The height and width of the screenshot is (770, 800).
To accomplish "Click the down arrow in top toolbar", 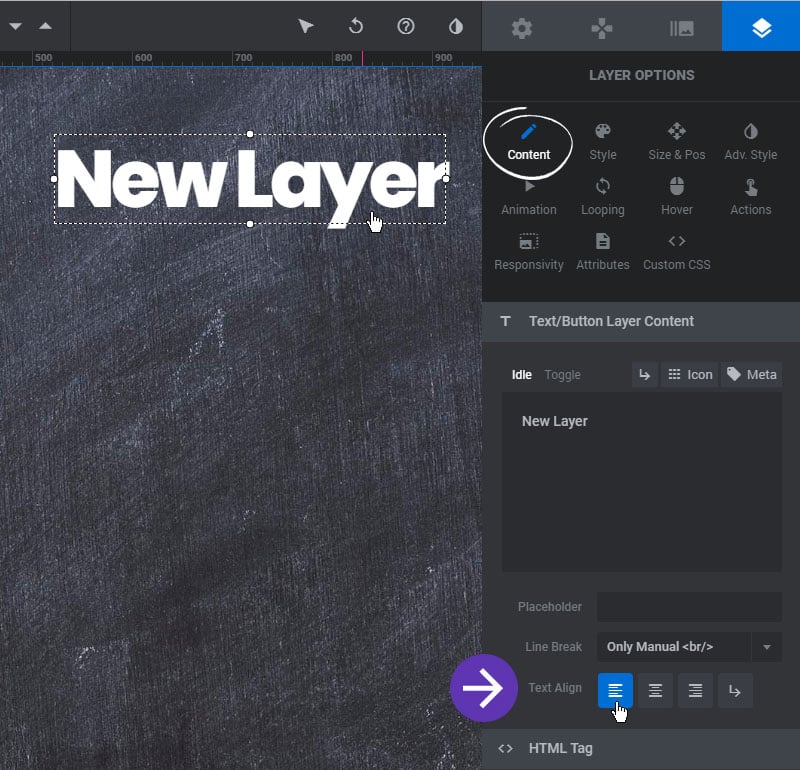I will click(15, 26).
